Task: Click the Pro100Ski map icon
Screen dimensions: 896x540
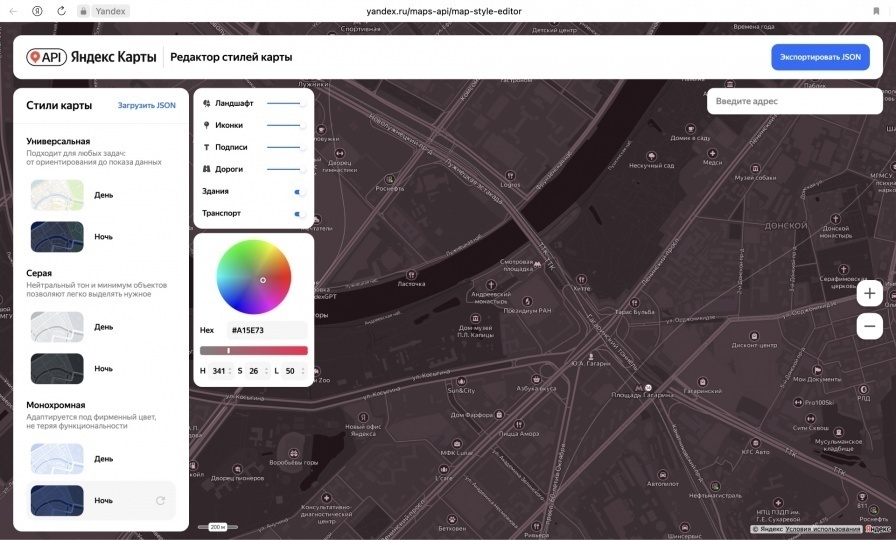Action: (x=798, y=402)
